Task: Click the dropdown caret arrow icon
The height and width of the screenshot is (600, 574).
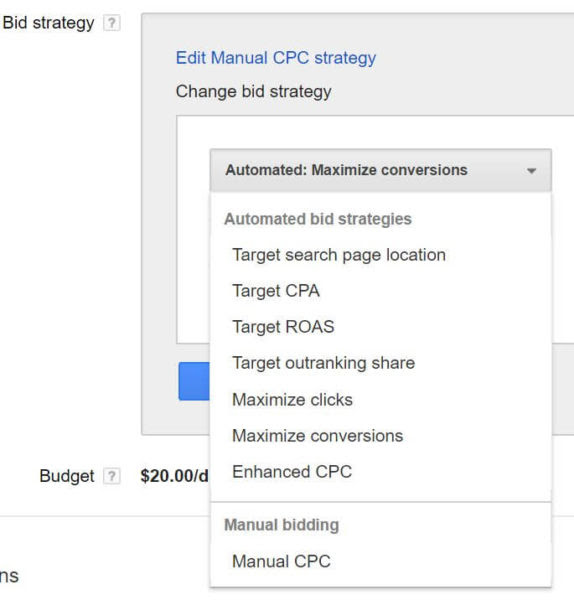Action: coord(531,171)
